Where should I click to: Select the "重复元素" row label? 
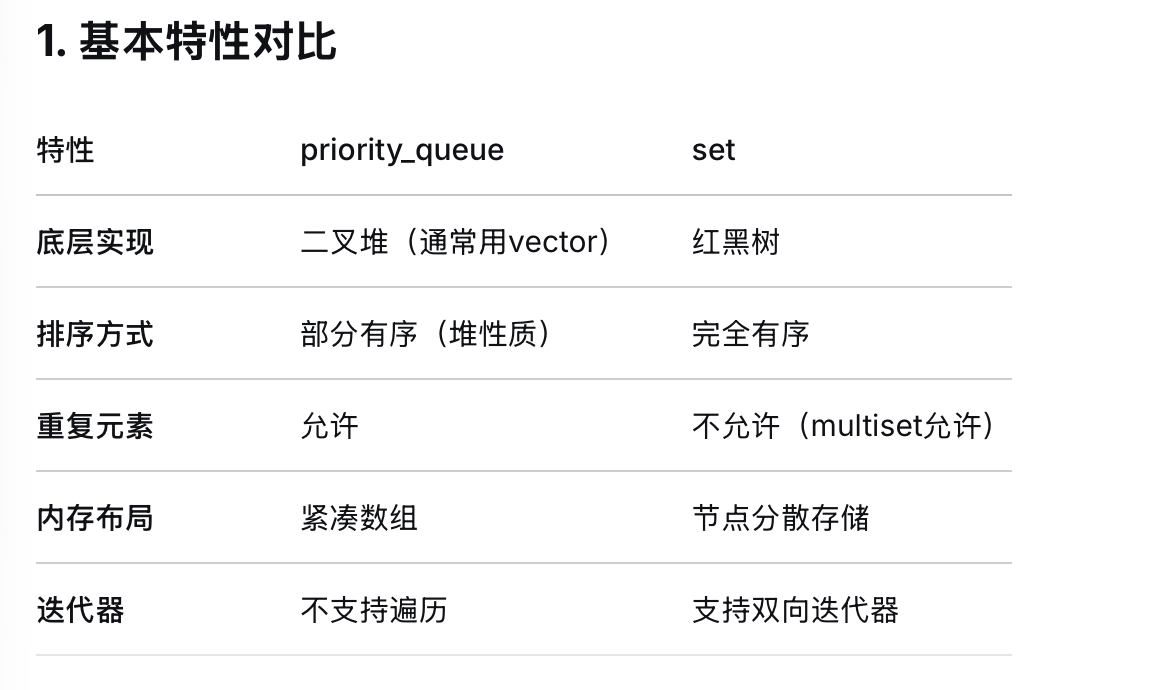point(95,426)
